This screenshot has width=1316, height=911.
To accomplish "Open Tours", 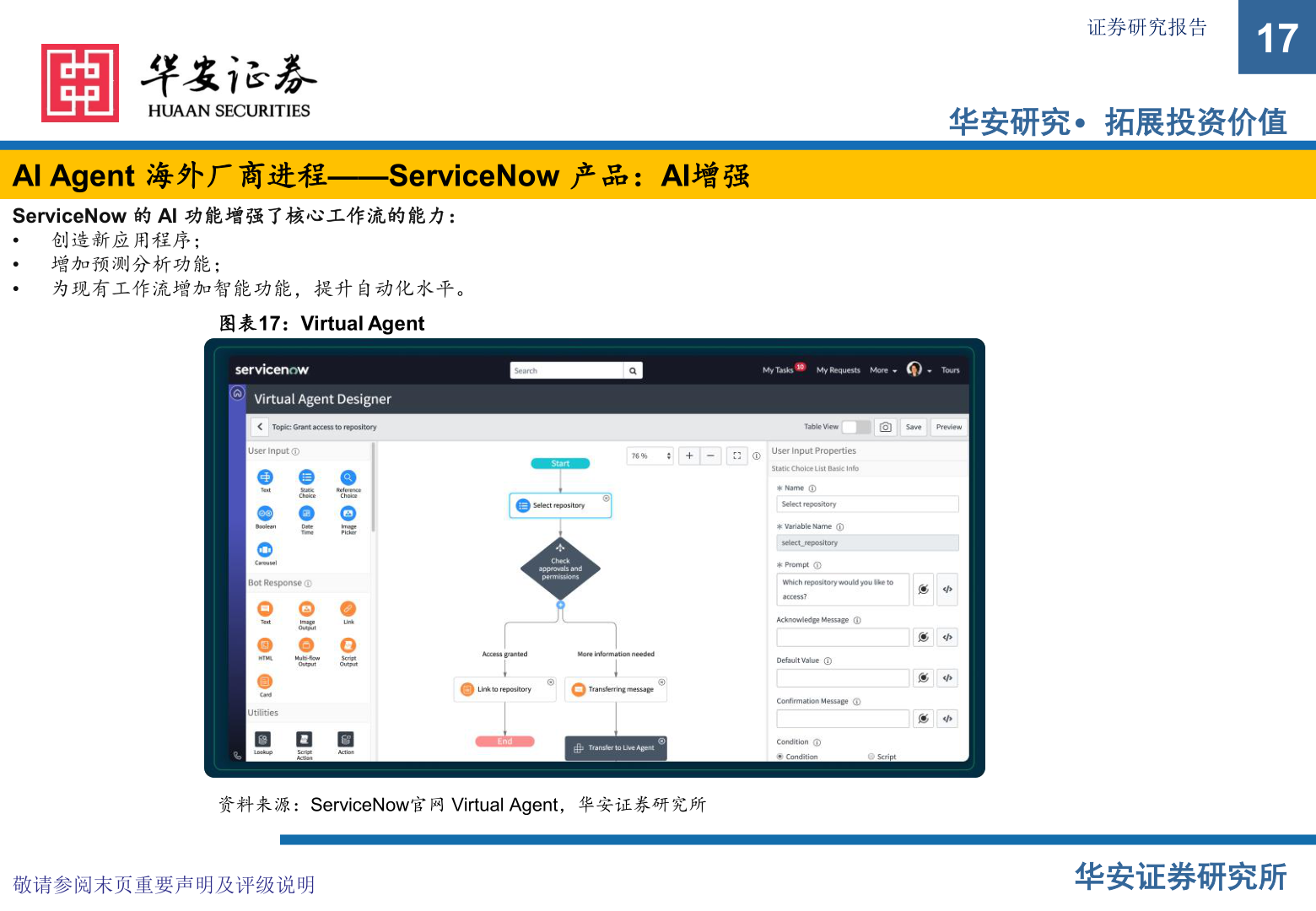I will tap(951, 370).
